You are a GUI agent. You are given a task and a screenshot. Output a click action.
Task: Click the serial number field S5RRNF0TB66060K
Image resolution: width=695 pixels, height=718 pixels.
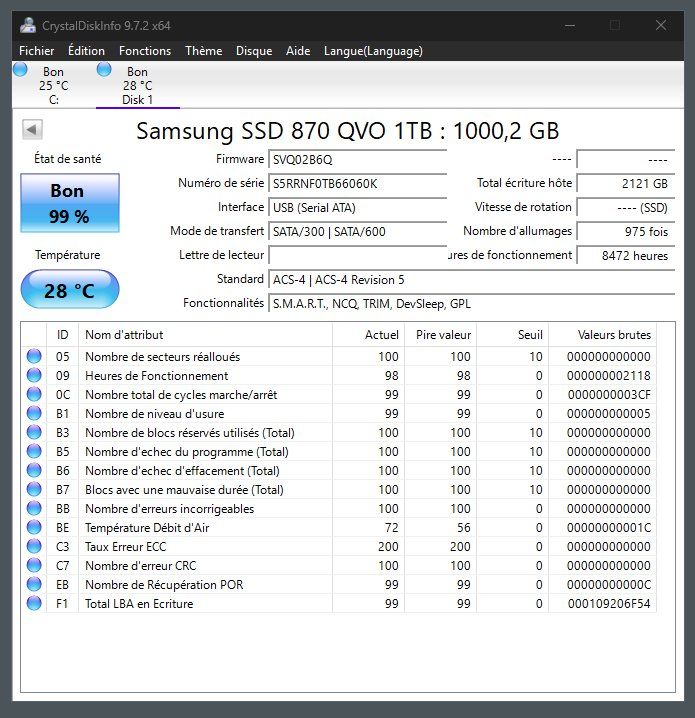tap(357, 184)
